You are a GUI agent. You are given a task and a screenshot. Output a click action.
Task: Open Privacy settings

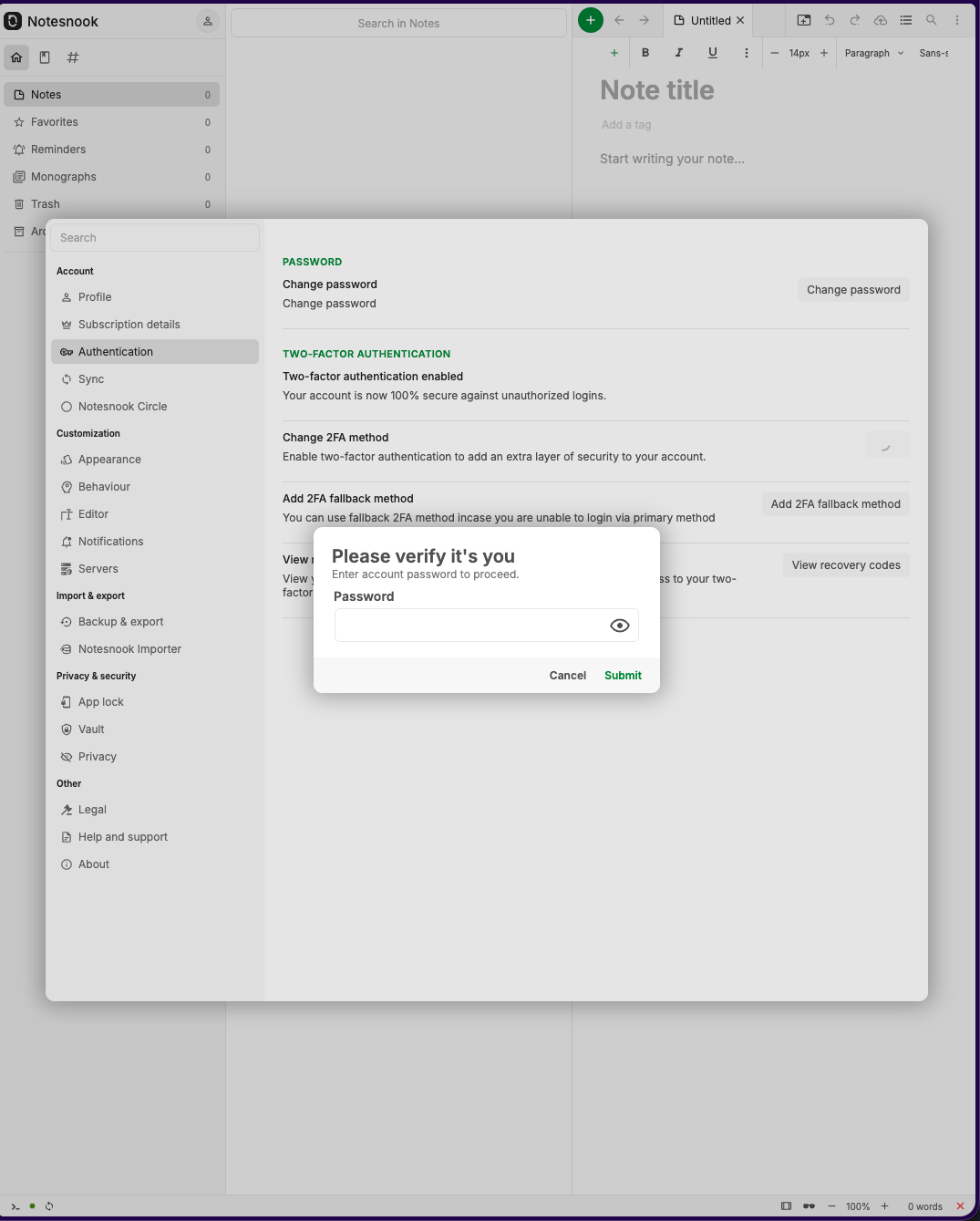tap(155, 757)
